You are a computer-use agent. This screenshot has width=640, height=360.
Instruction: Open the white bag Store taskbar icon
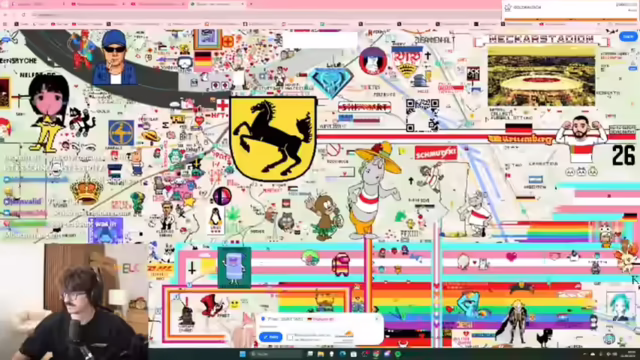point(353,354)
